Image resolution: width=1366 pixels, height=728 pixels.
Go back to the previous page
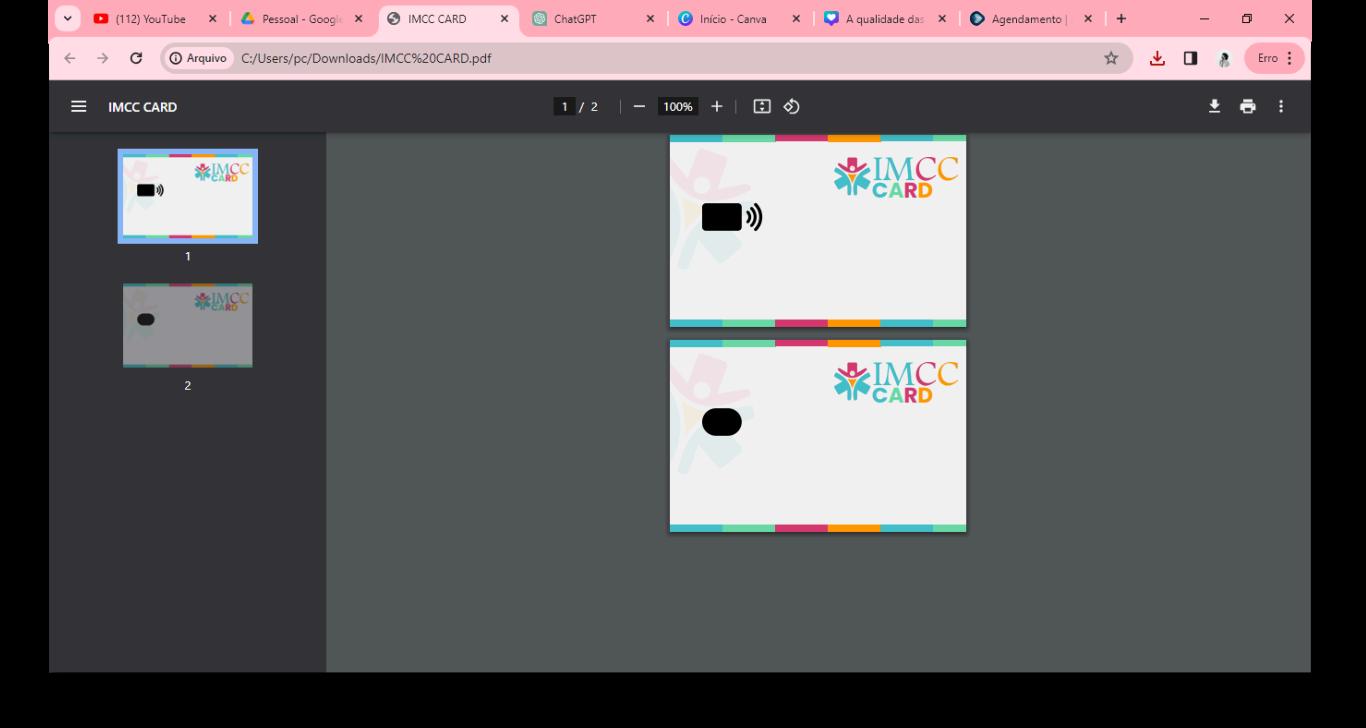[x=69, y=58]
